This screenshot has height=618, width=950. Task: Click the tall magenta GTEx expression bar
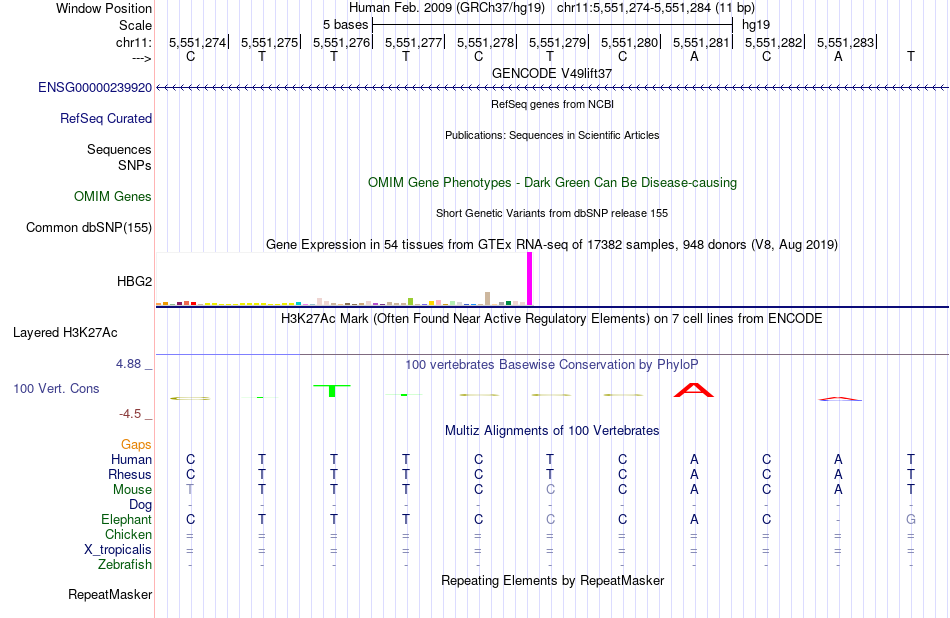[x=530, y=279]
